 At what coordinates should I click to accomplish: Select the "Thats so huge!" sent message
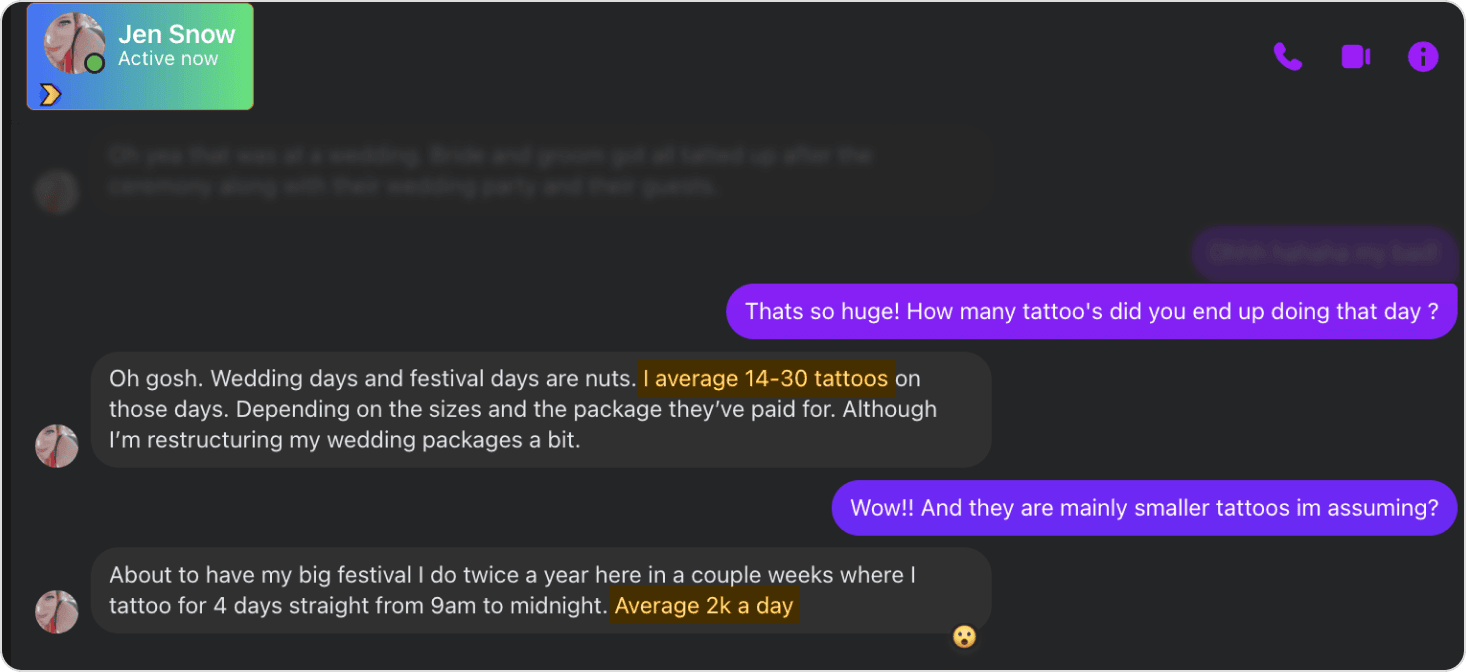click(x=1091, y=311)
